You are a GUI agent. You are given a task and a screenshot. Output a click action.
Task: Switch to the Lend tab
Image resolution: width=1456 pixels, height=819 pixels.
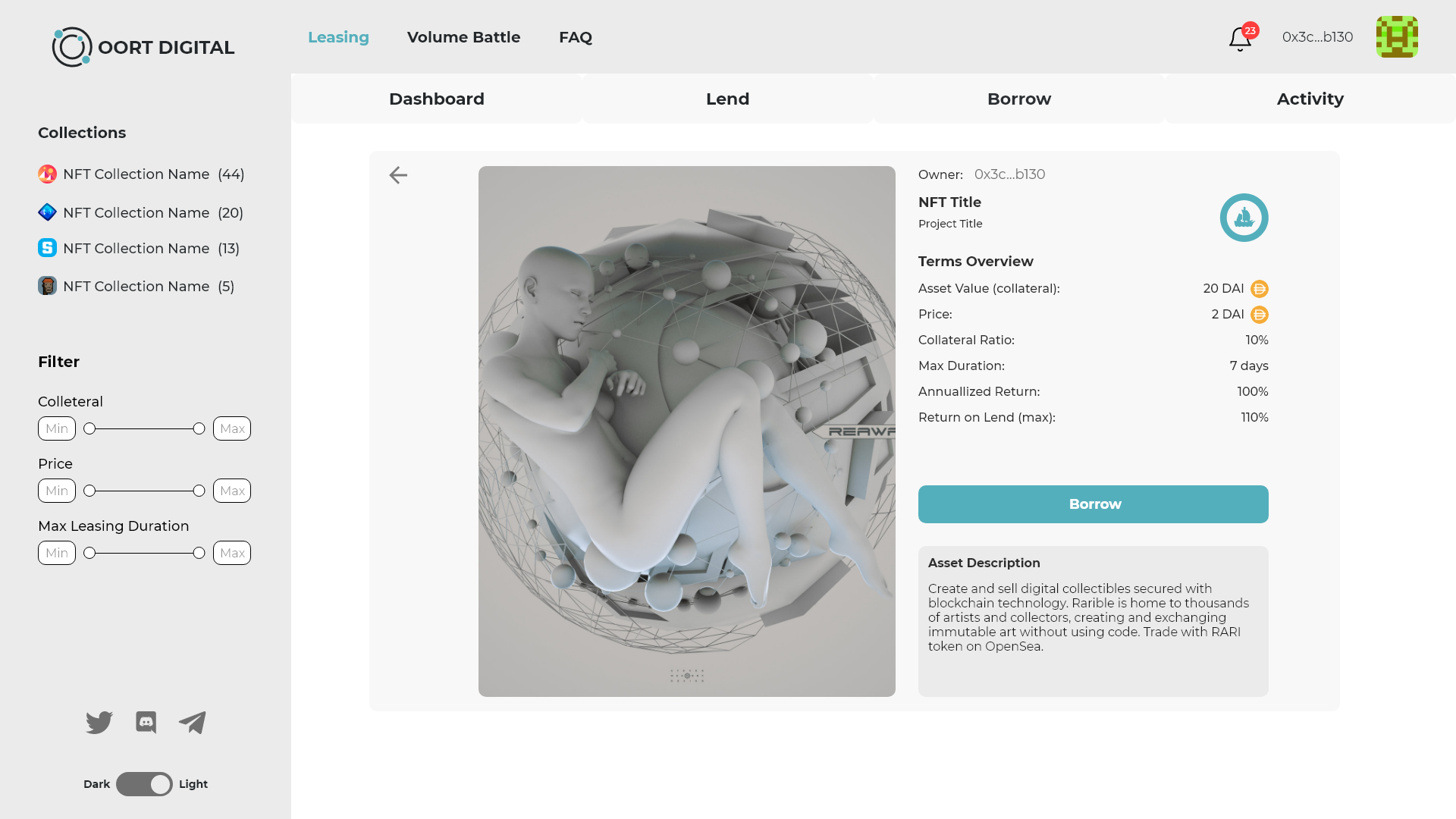728,99
